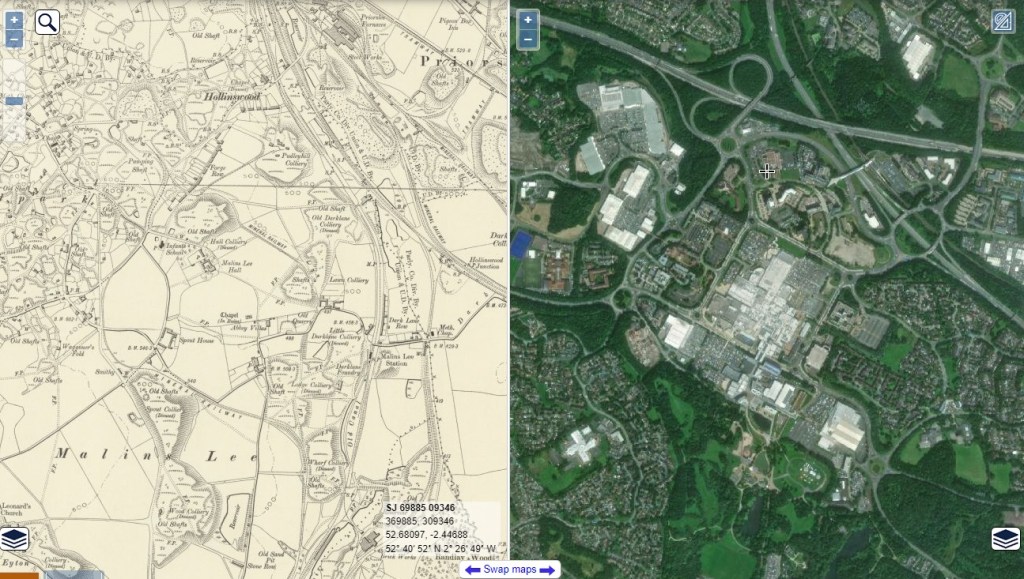1024x579 pixels.
Task: Click the grid reference SJ 69885 09346
Action: pyautogui.click(x=421, y=508)
